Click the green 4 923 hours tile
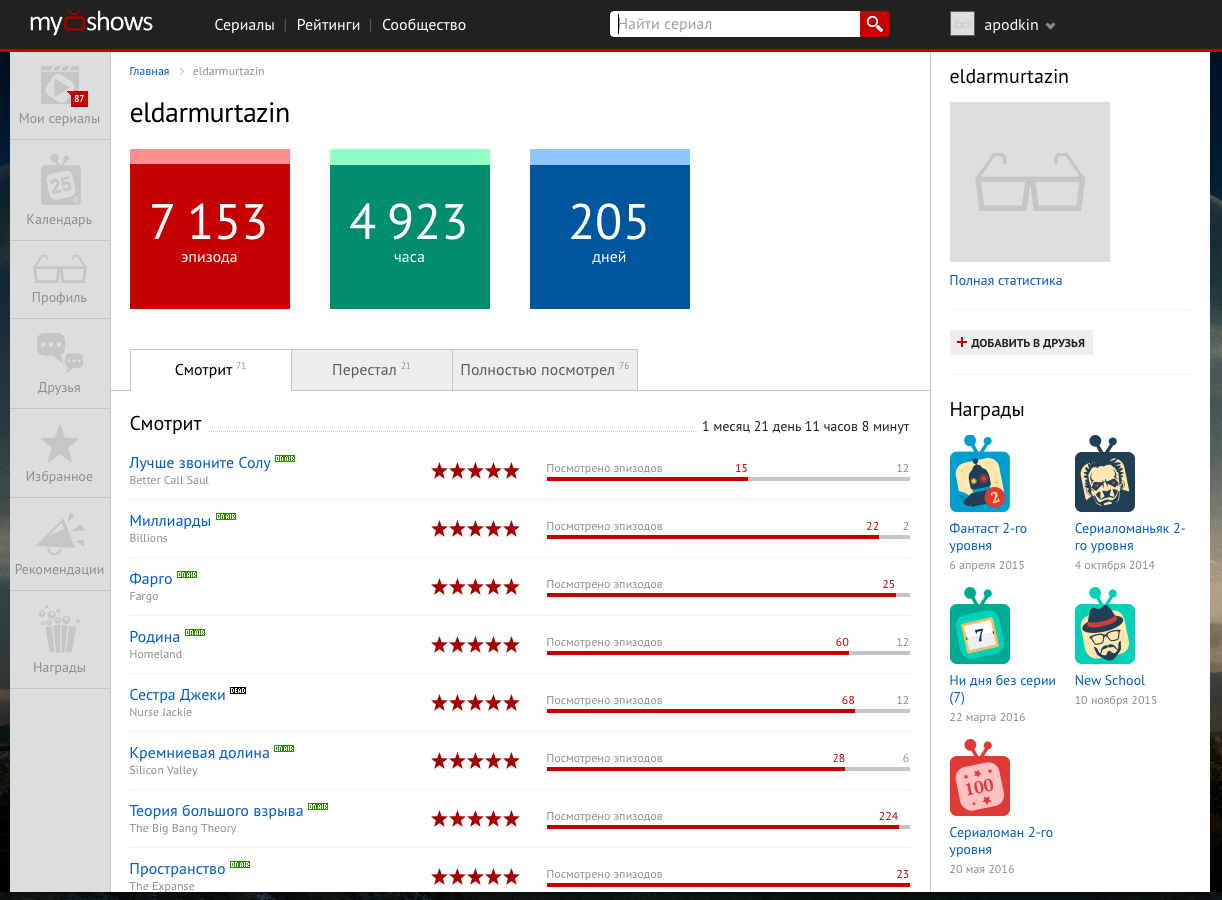 (410, 229)
